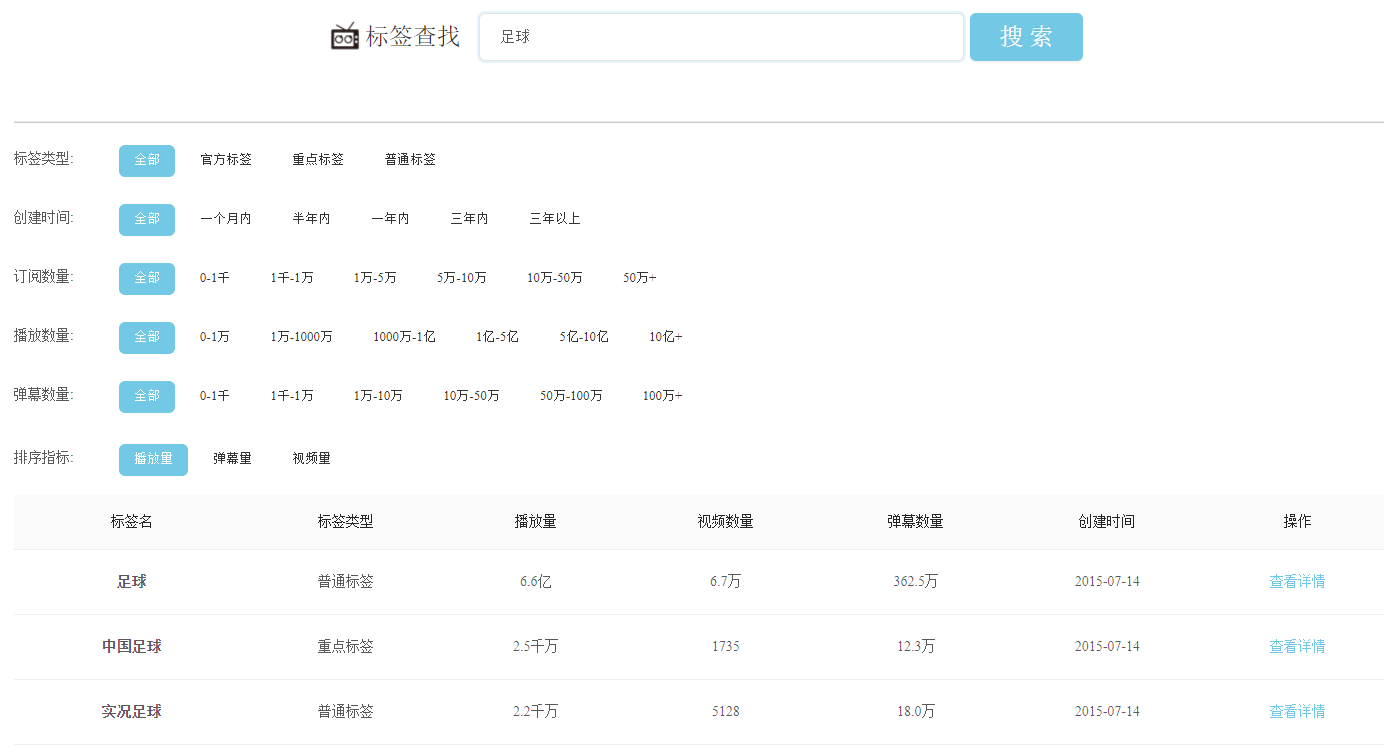The width and height of the screenshot is (1384, 754).
Task: Select 全部 in the 订阅数量 row
Action: coord(147,278)
